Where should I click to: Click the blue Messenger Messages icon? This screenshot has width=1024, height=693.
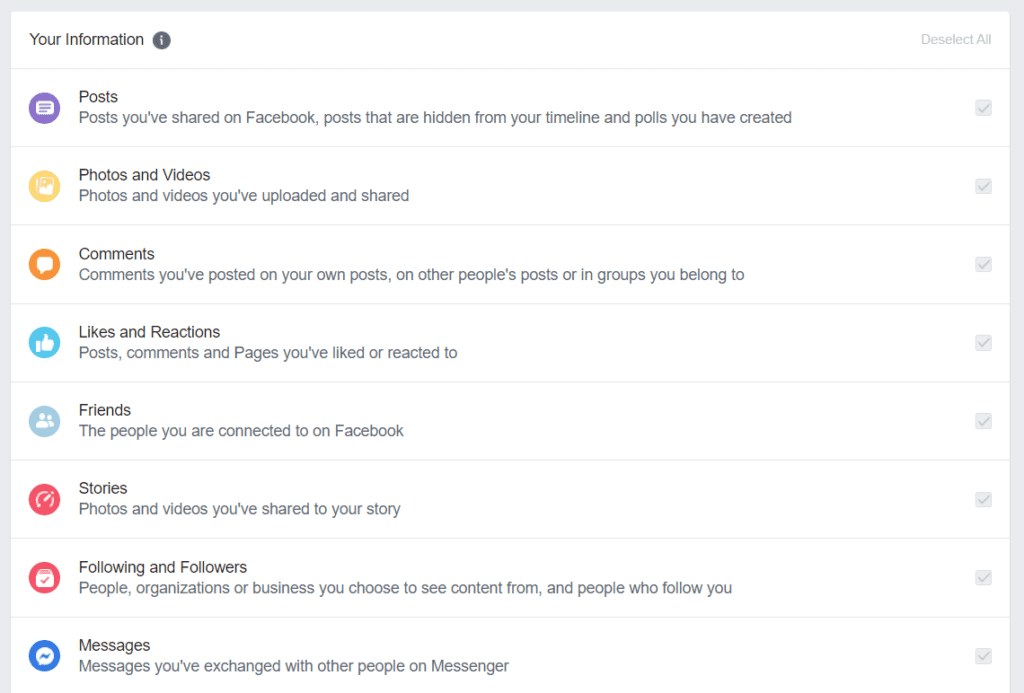pyautogui.click(x=44, y=656)
